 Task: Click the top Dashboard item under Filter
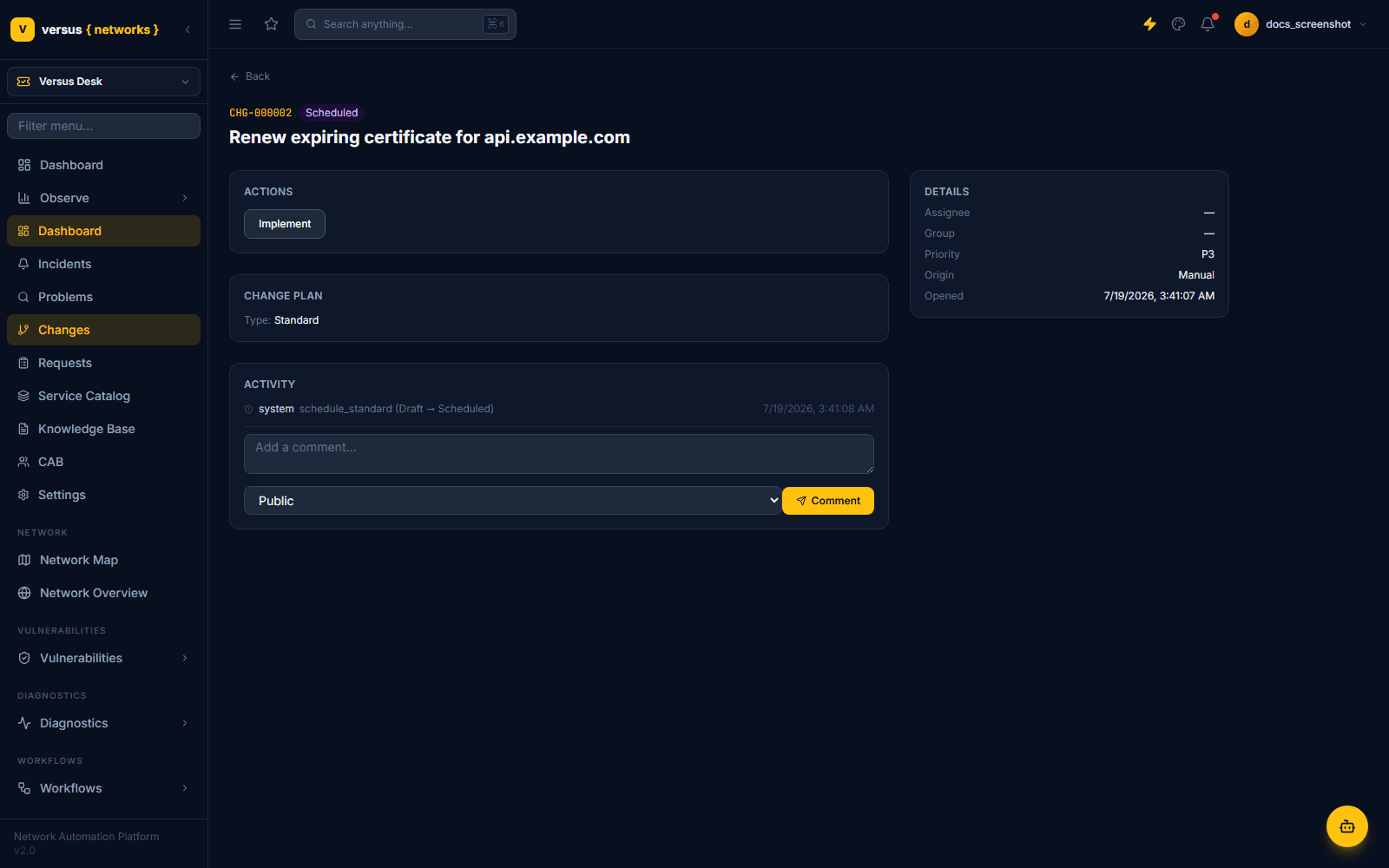pyautogui.click(x=103, y=165)
